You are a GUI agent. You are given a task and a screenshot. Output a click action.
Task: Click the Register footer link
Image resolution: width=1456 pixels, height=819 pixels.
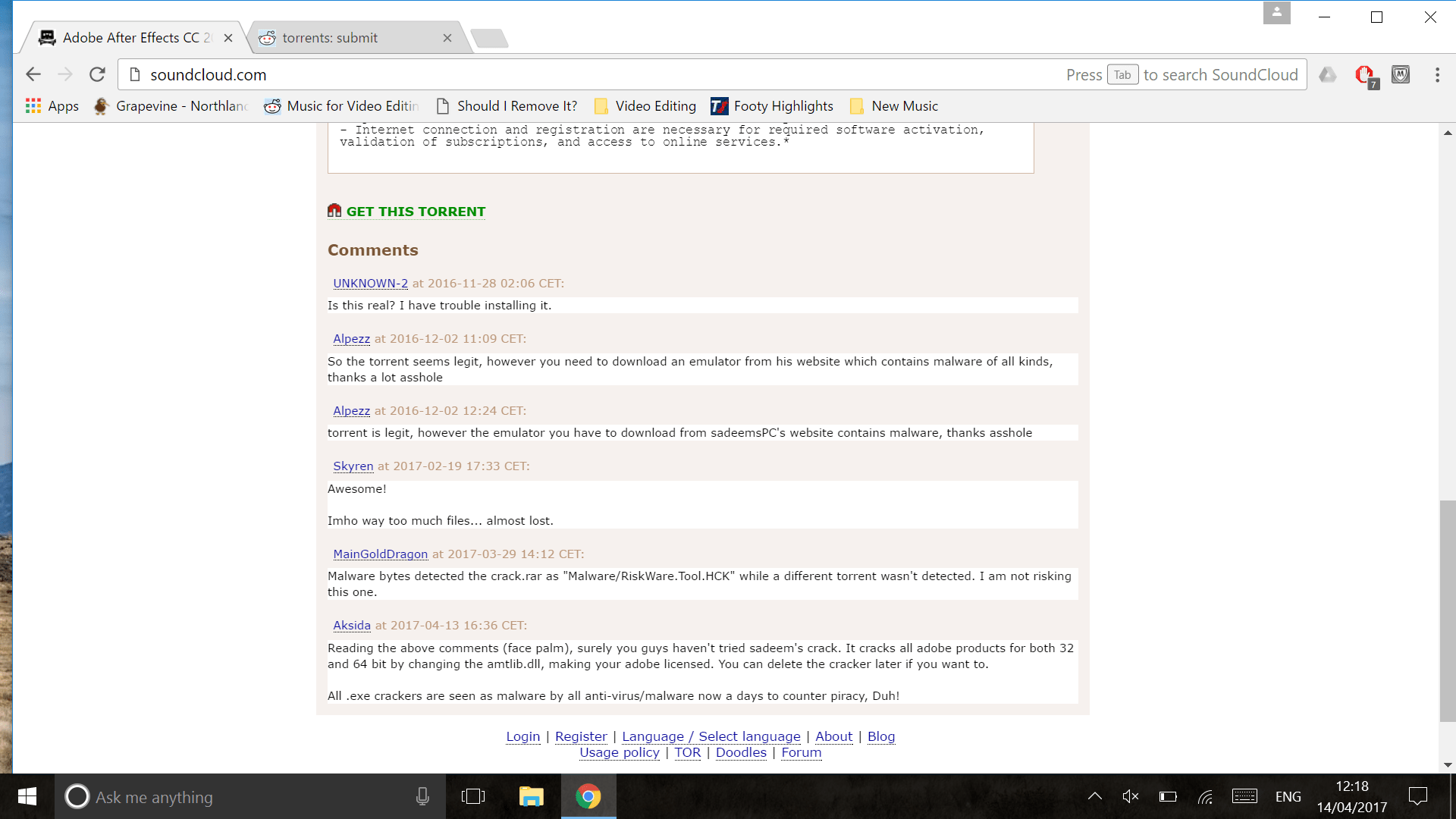click(581, 736)
